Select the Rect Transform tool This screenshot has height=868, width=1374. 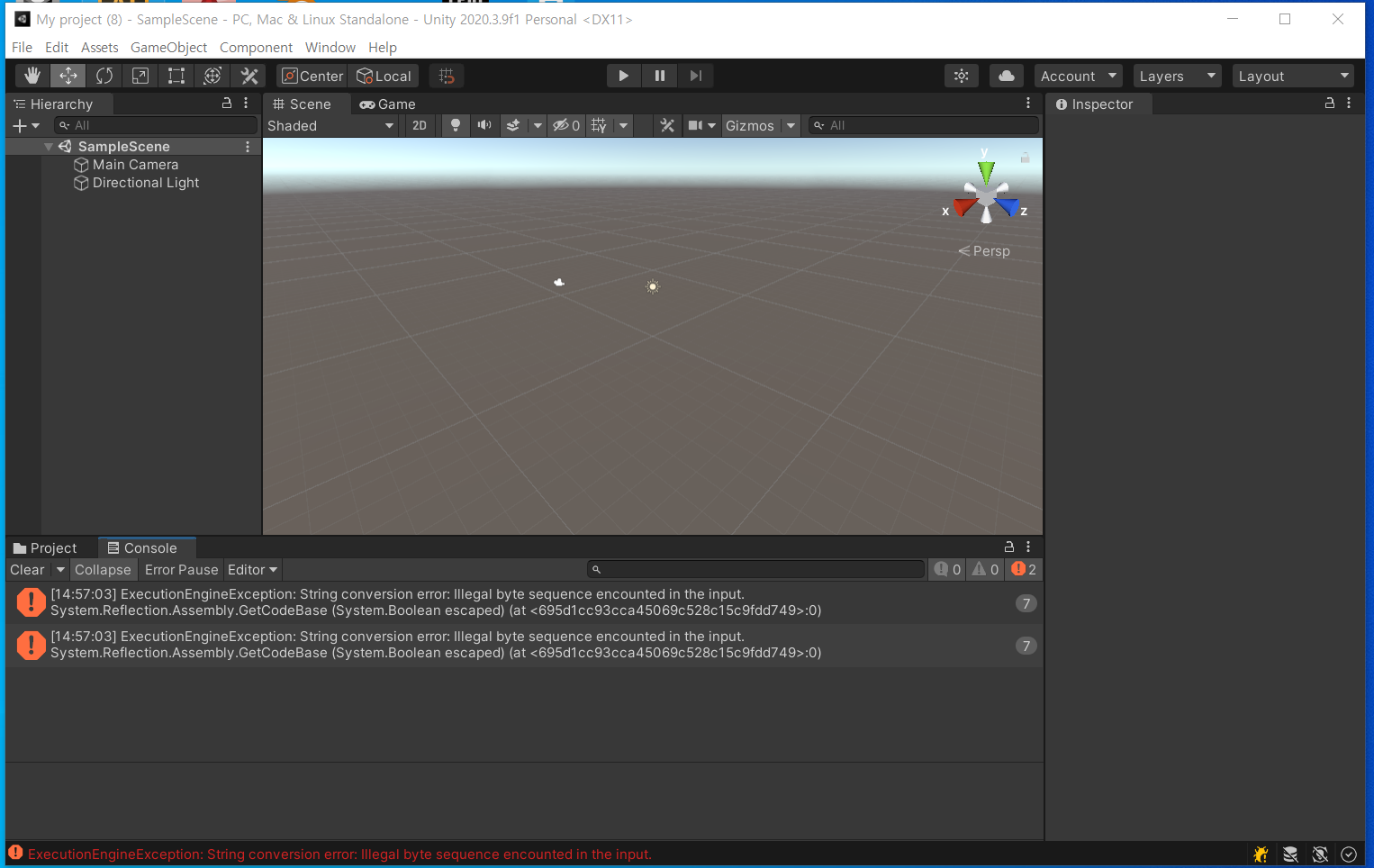click(176, 76)
